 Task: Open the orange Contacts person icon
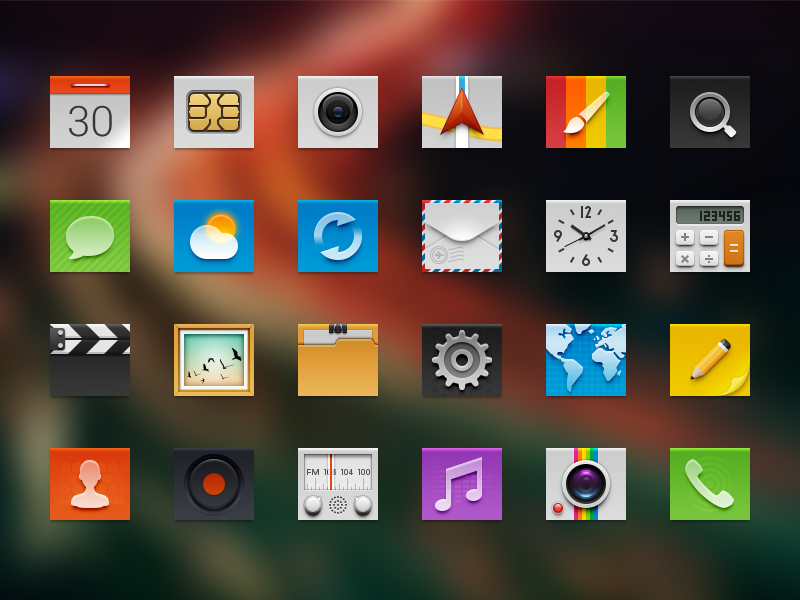[90, 484]
